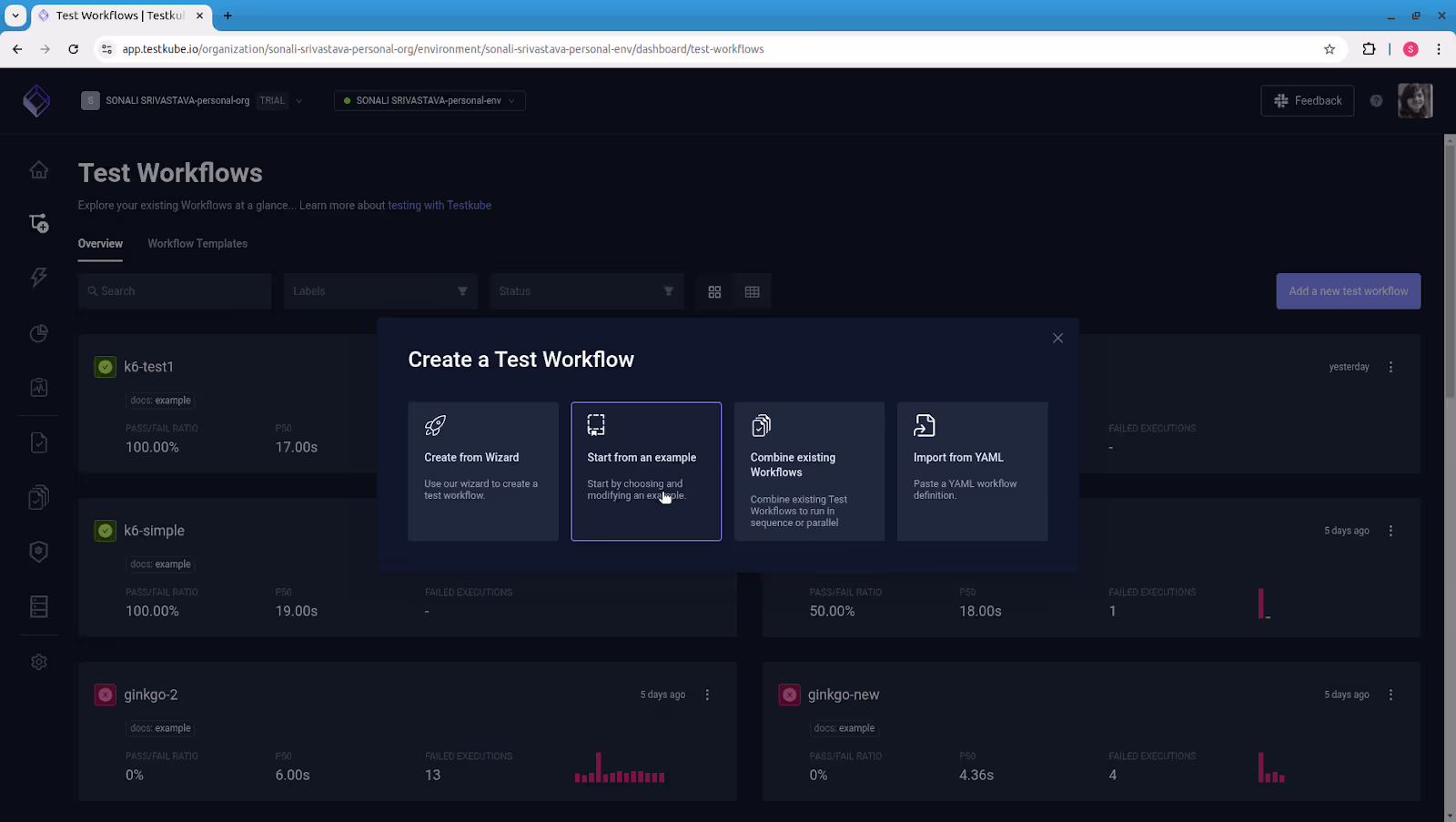
Task: Open the ginkgo-2 three-dot menu
Action: point(707,695)
